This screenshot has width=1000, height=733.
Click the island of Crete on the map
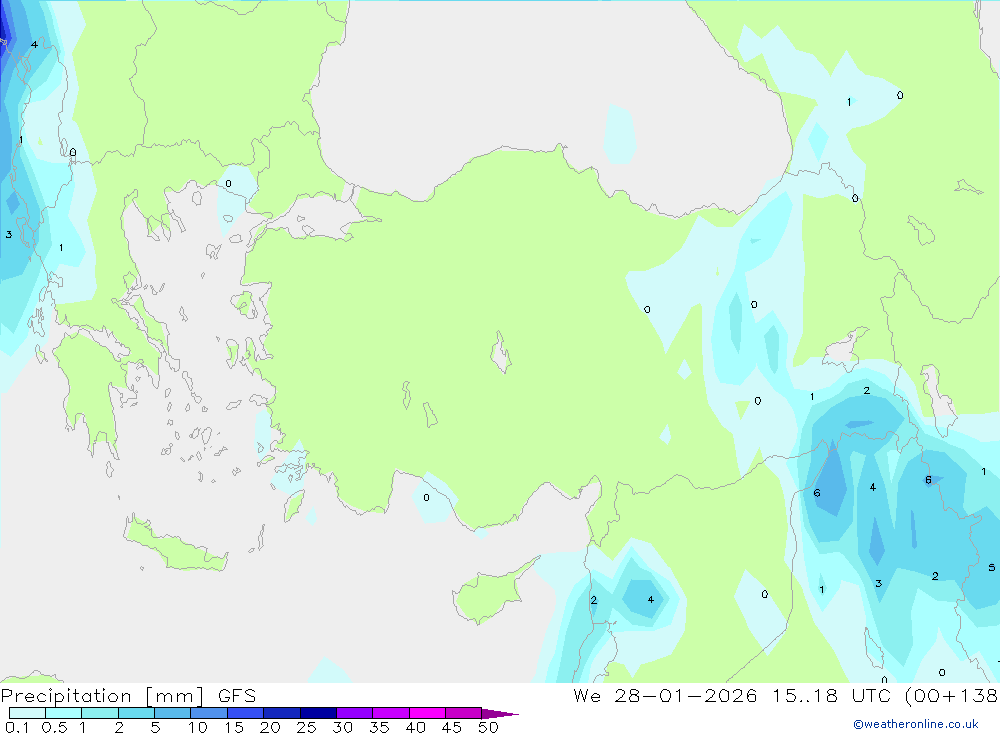175,545
